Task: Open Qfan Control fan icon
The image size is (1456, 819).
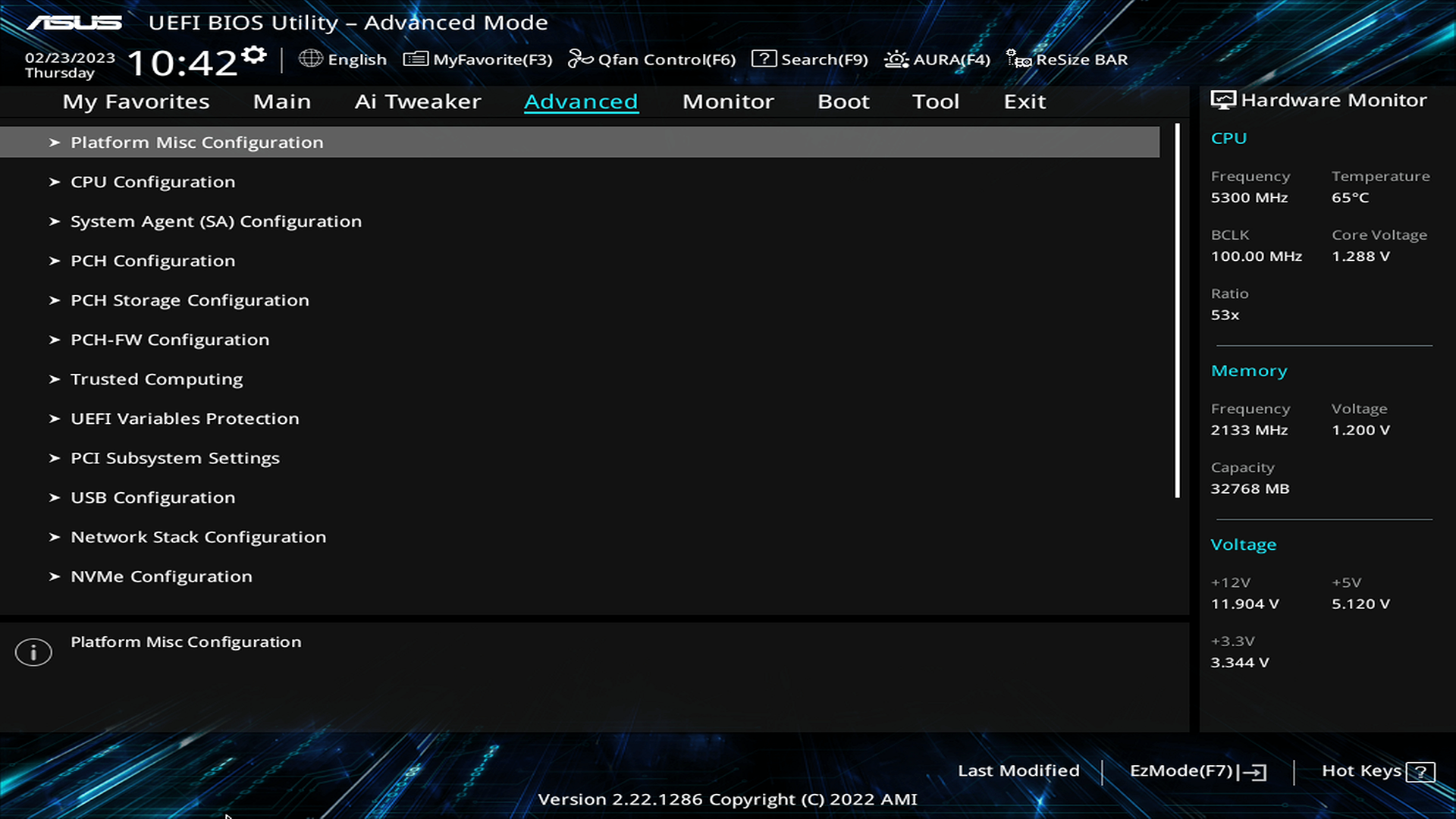Action: coord(580,58)
